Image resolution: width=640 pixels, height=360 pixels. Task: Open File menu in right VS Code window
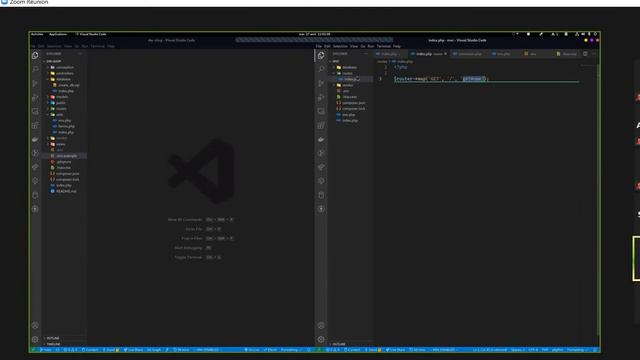tap(319, 46)
